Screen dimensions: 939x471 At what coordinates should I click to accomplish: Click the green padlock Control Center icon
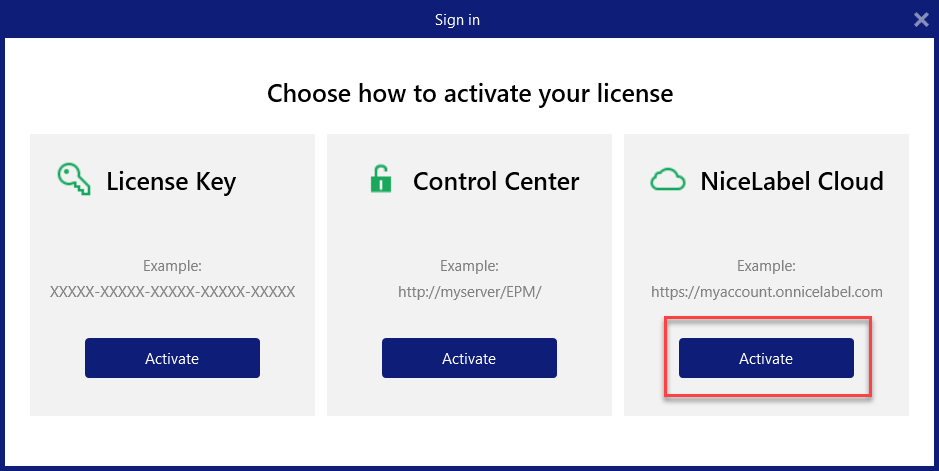380,180
